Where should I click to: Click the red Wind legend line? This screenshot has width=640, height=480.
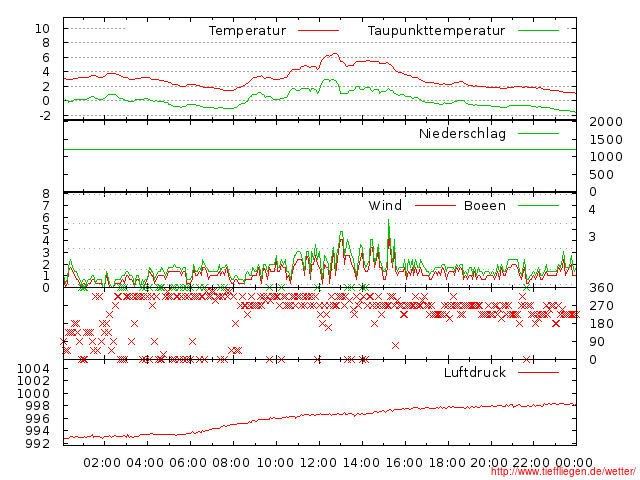pyautogui.click(x=435, y=205)
